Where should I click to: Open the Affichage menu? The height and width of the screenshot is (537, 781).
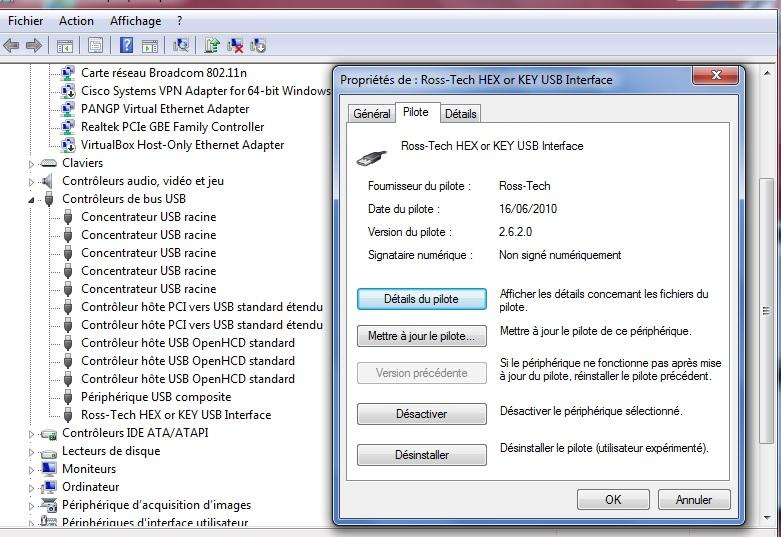point(135,21)
